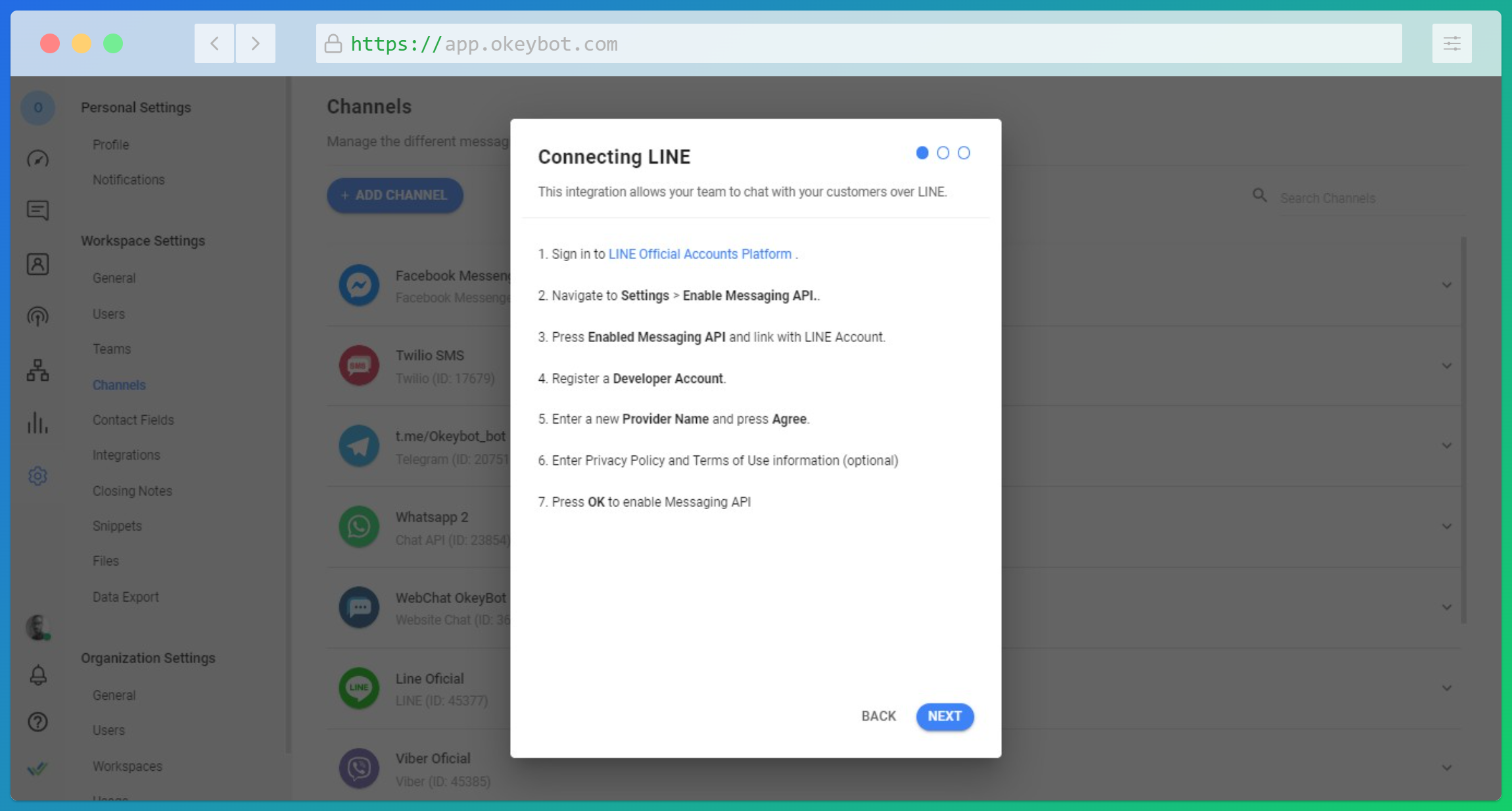Open Users under Organization Settings

[x=108, y=730]
